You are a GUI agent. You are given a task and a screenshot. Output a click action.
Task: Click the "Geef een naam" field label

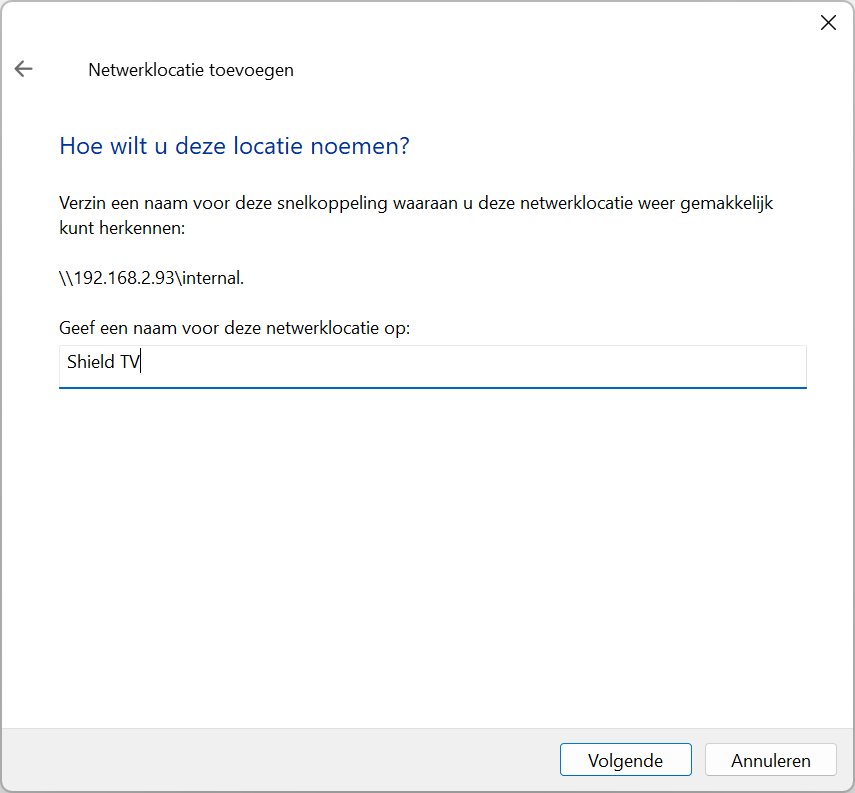click(x=235, y=328)
